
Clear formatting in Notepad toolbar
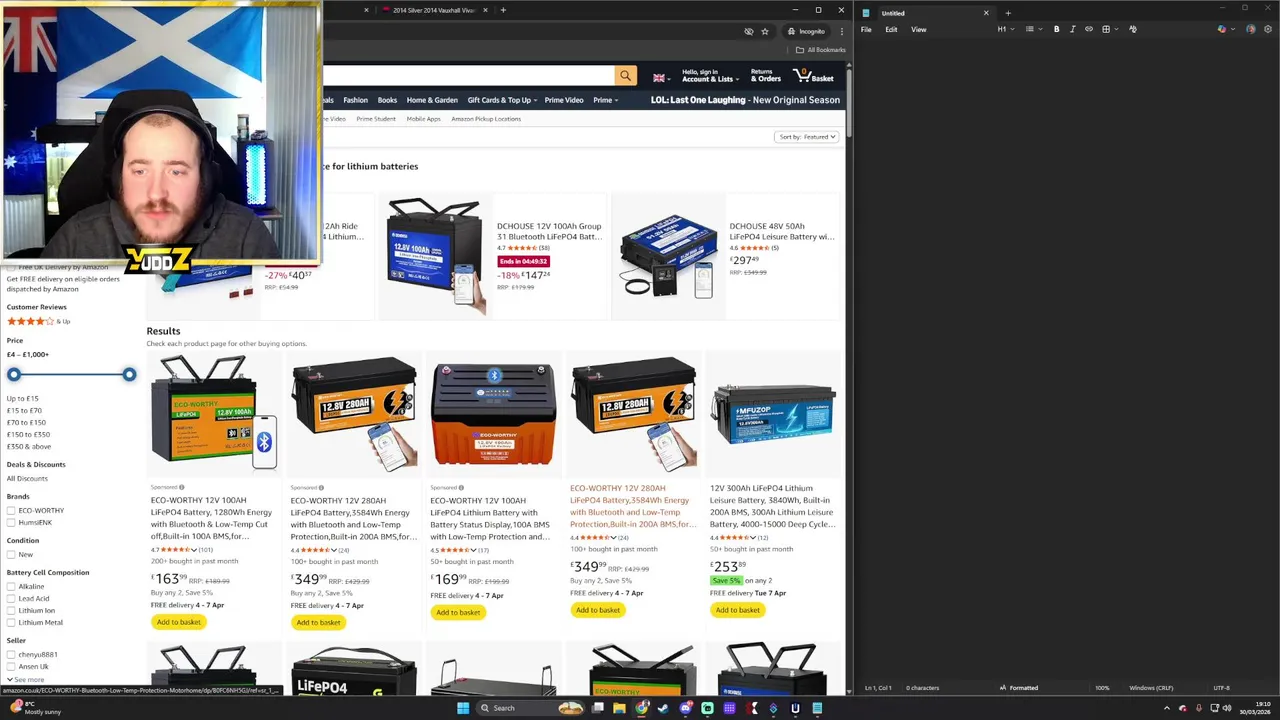click(x=1132, y=29)
